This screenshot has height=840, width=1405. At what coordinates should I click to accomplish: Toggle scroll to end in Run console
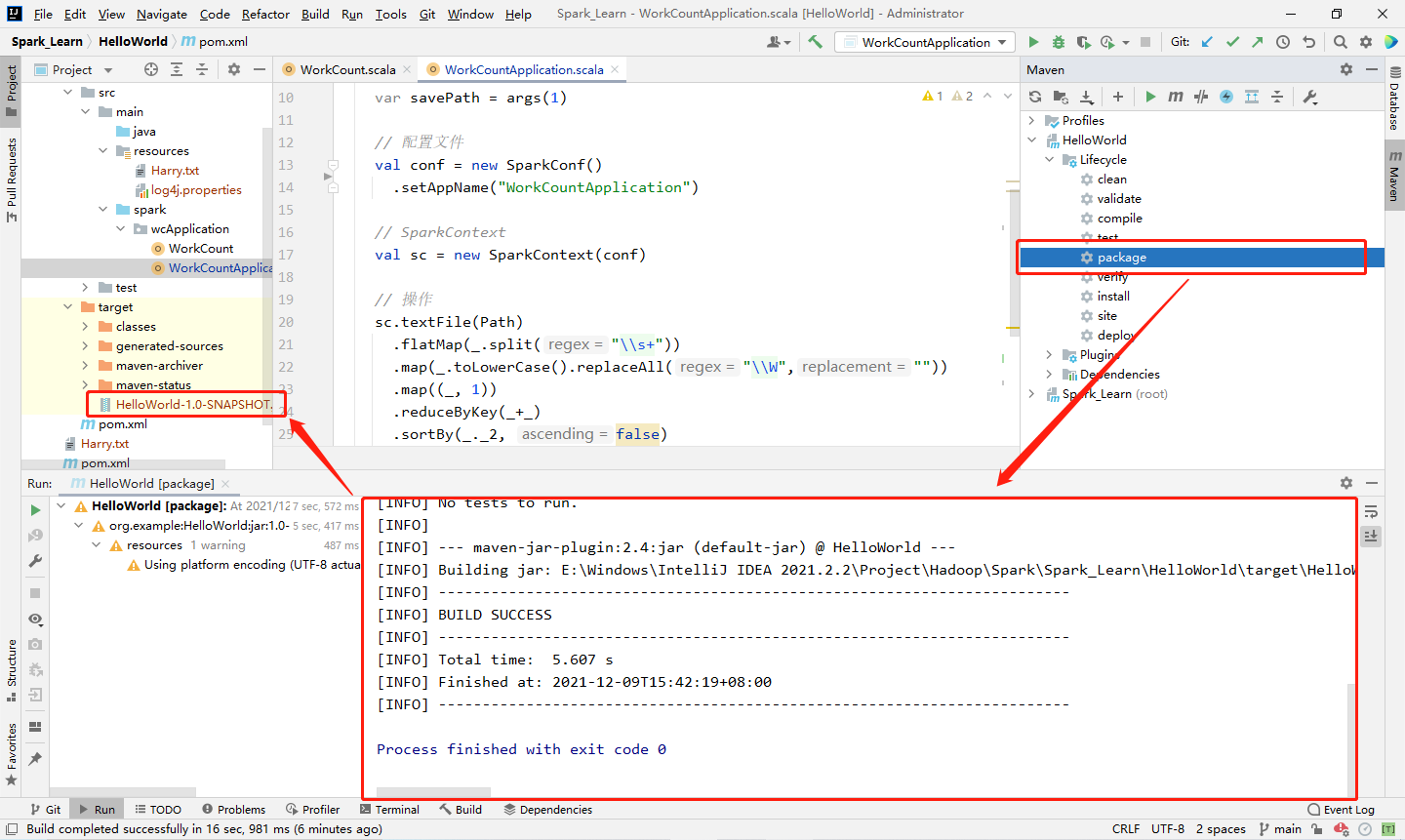pyautogui.click(x=1371, y=536)
